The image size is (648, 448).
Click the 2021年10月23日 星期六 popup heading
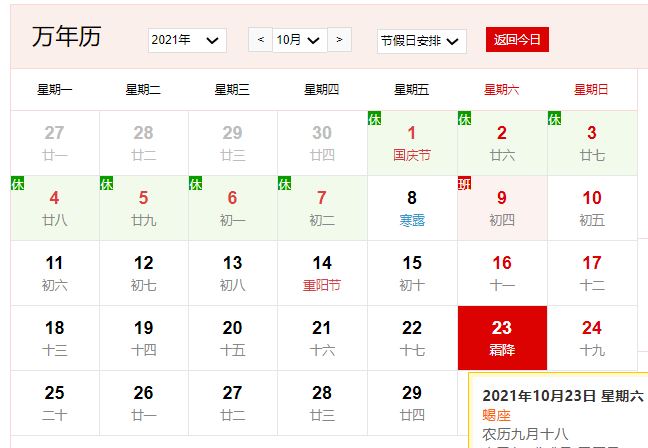563,396
